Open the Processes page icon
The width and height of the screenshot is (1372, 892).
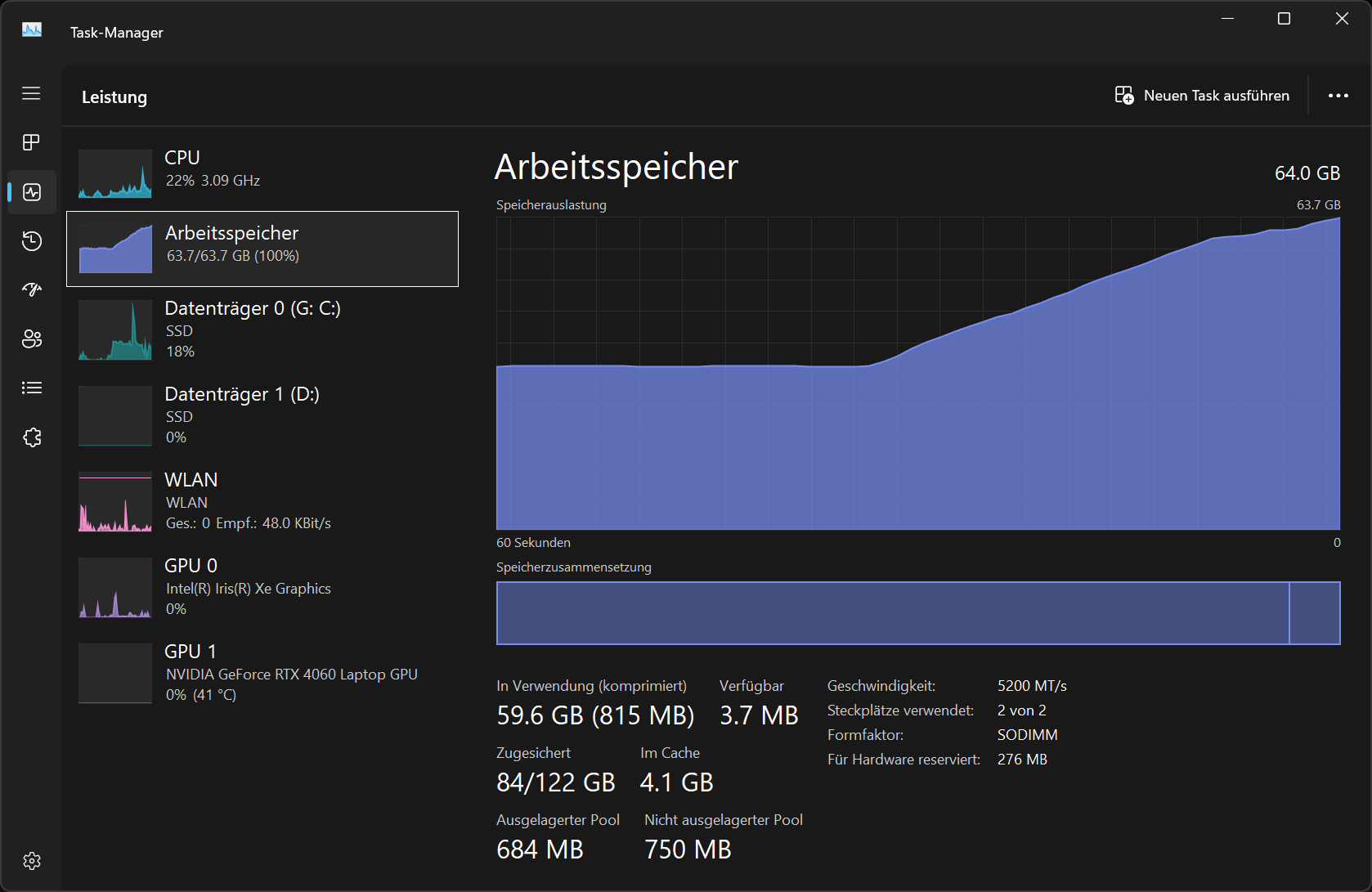pos(31,142)
